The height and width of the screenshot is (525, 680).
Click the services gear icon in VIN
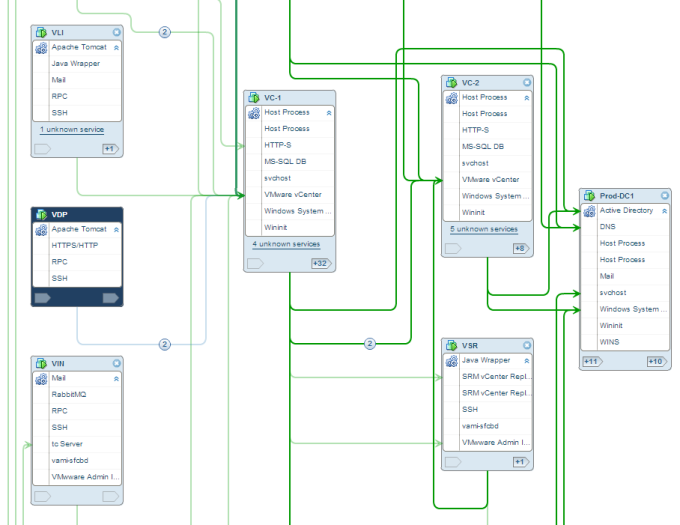[x=41, y=379]
